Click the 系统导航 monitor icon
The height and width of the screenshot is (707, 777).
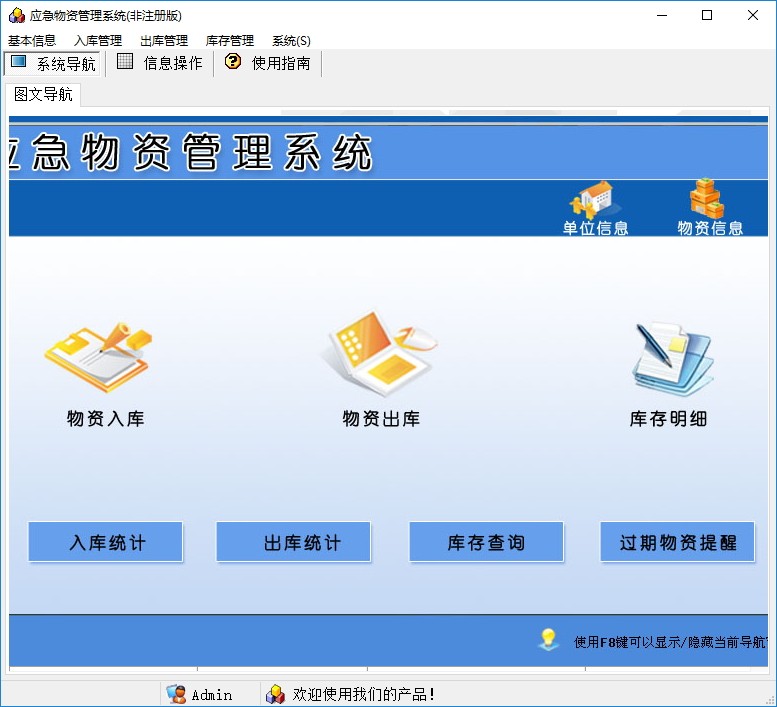pos(19,61)
